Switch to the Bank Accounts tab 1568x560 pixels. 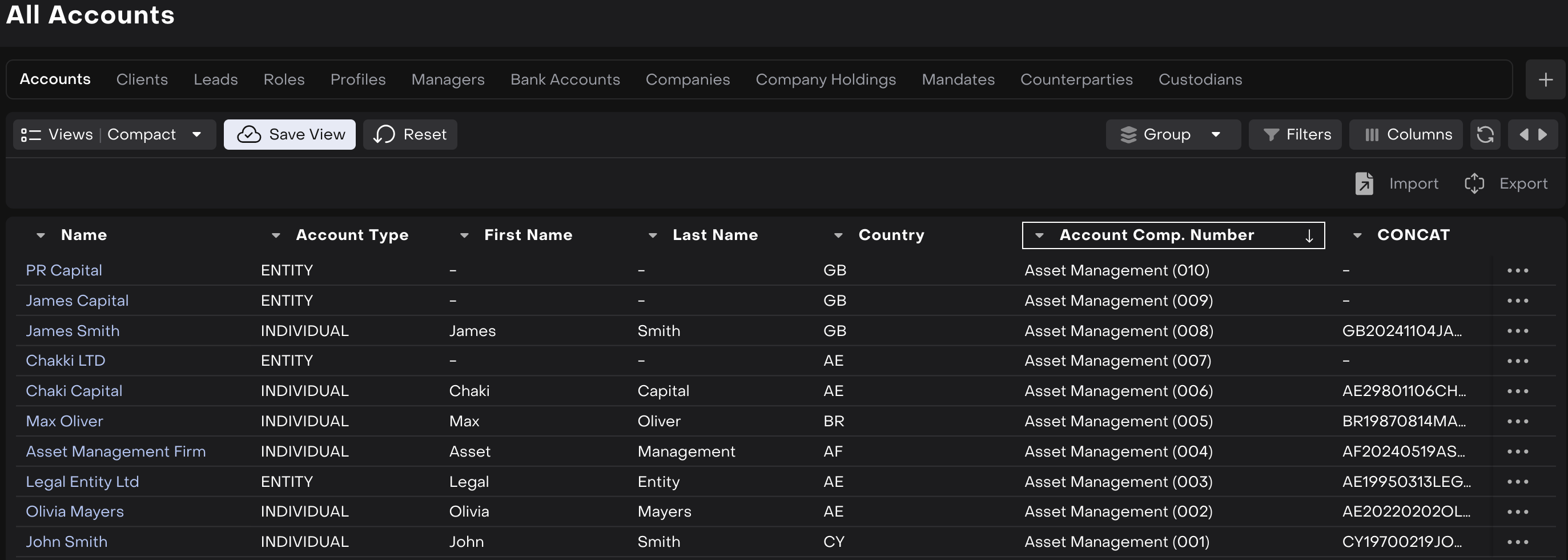tap(564, 79)
